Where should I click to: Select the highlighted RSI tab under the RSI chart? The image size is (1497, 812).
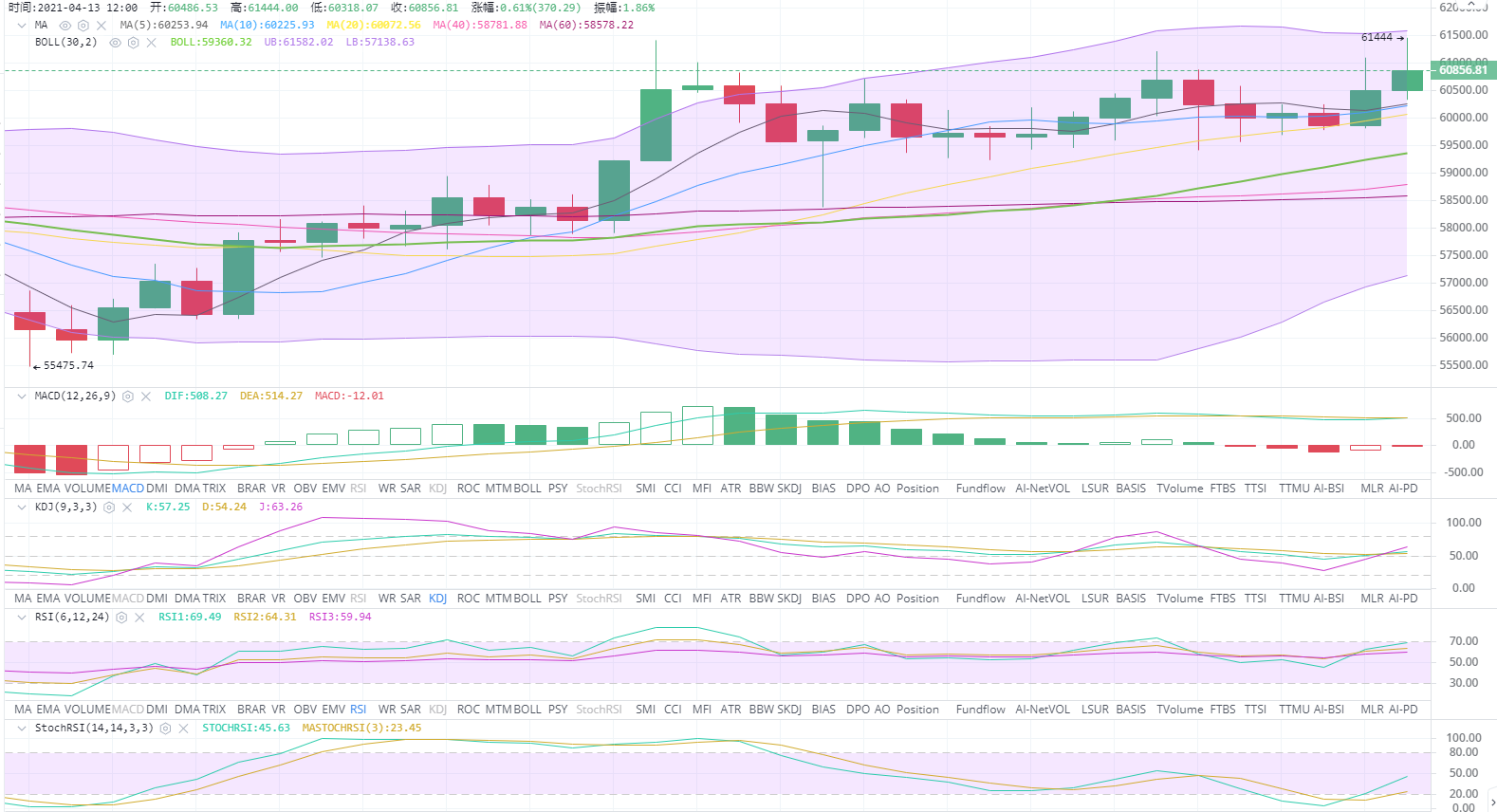tap(358, 710)
